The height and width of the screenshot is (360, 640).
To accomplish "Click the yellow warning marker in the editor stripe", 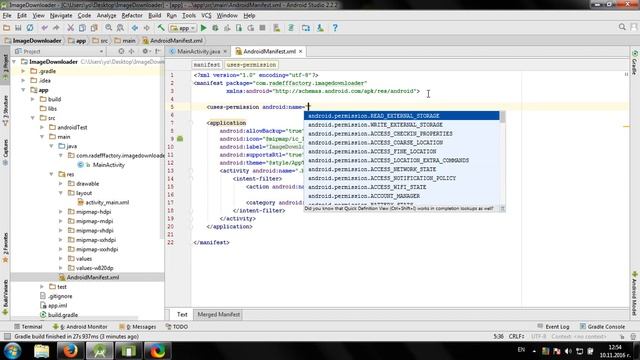I will pyautogui.click(x=626, y=127).
